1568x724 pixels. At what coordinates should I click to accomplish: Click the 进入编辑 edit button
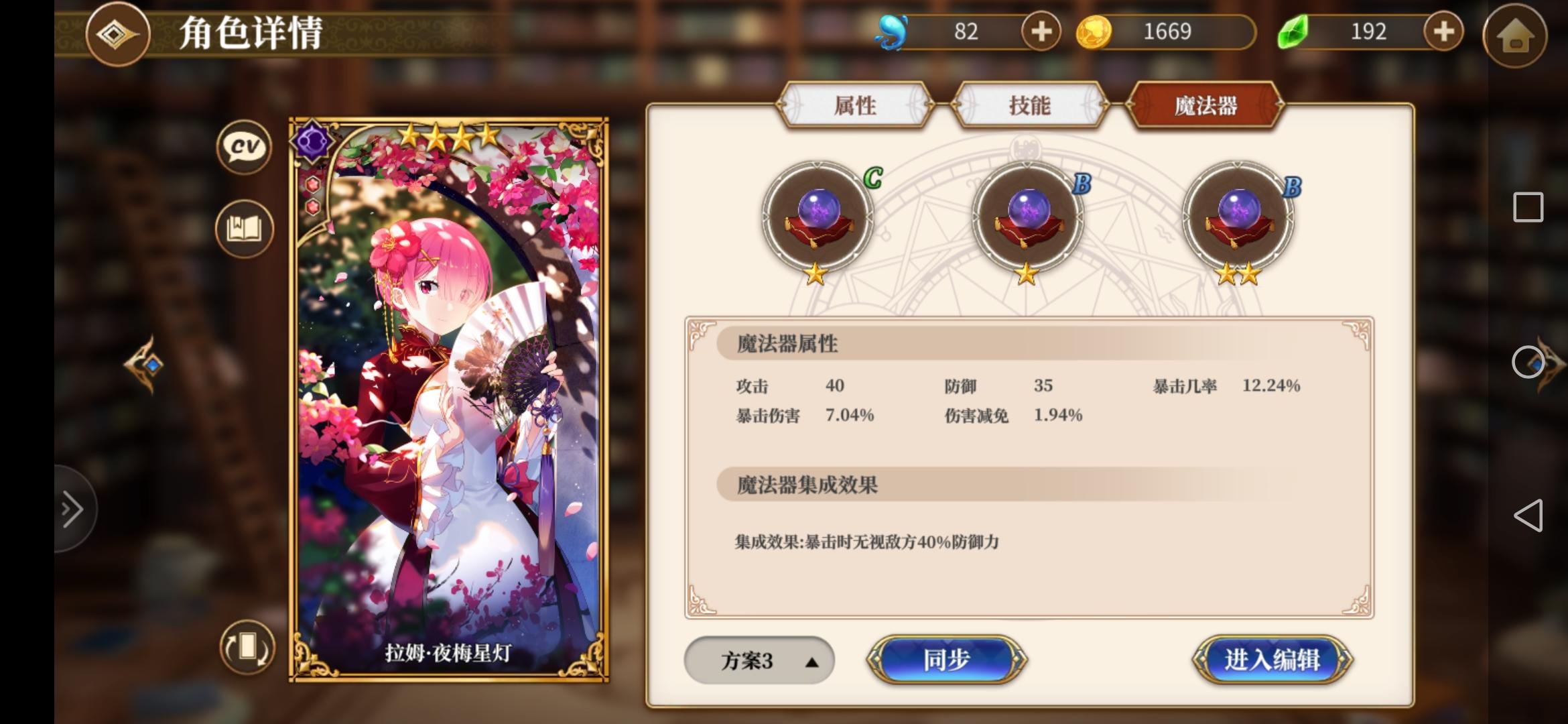[x=1272, y=660]
